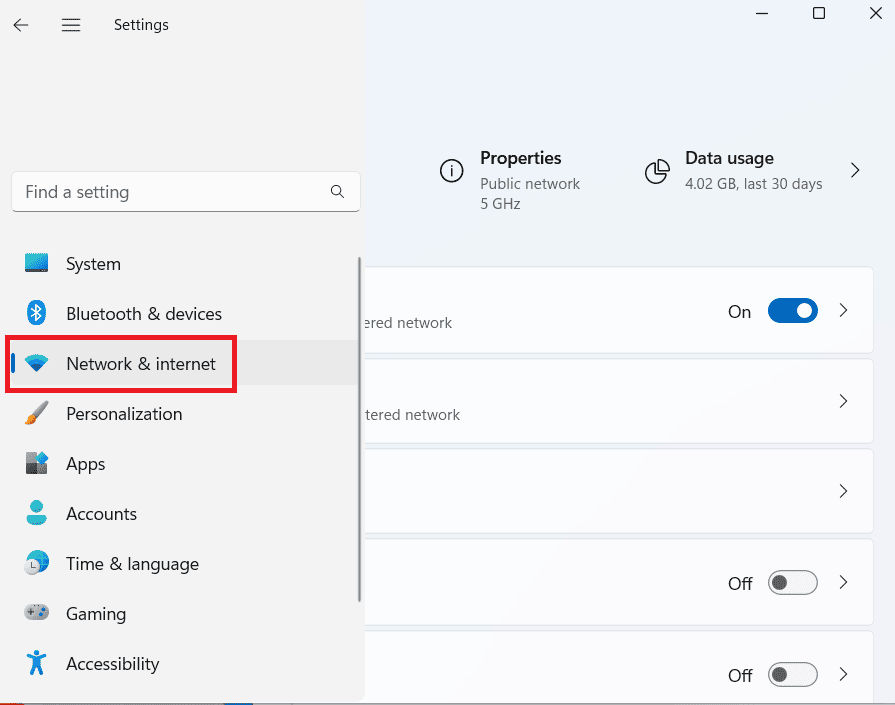Click the Properties info icon
The height and width of the screenshot is (705, 895).
pyautogui.click(x=451, y=171)
